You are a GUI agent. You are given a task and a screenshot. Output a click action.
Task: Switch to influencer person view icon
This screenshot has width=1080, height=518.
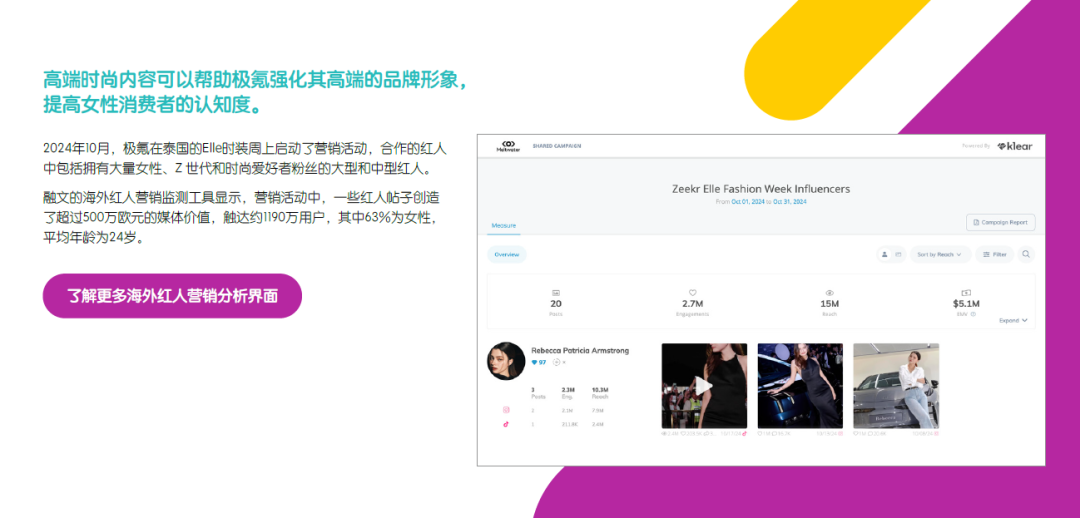[884, 255]
